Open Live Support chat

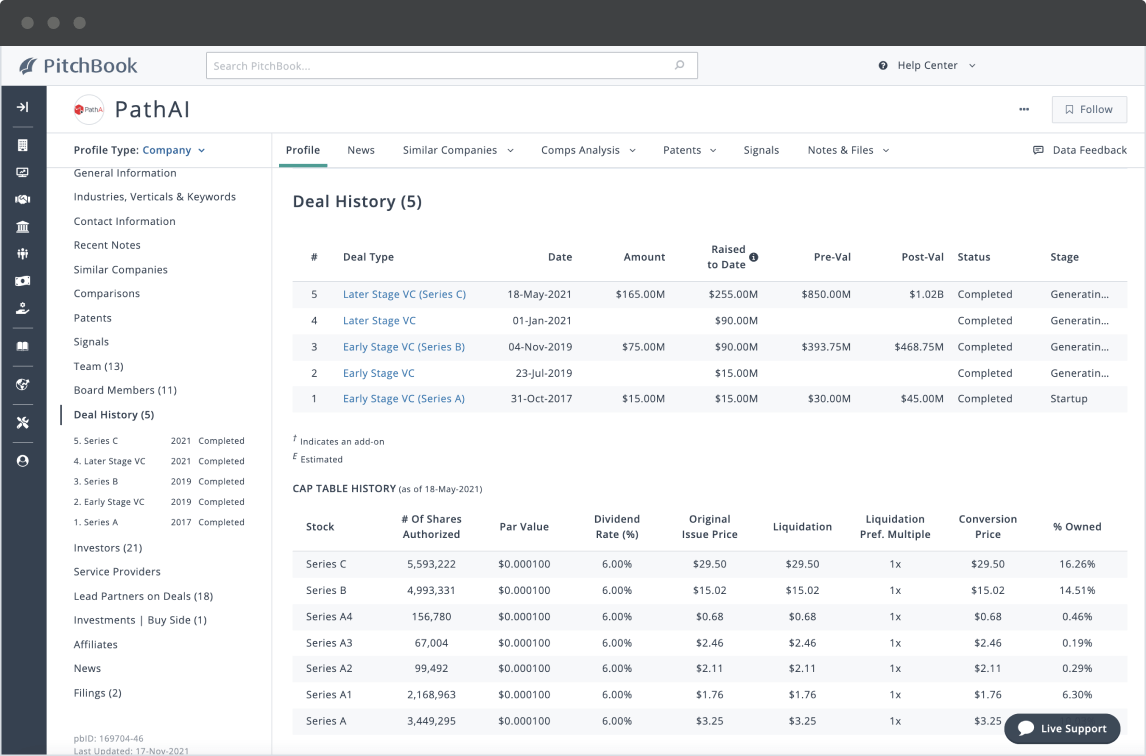pyautogui.click(x=1062, y=728)
